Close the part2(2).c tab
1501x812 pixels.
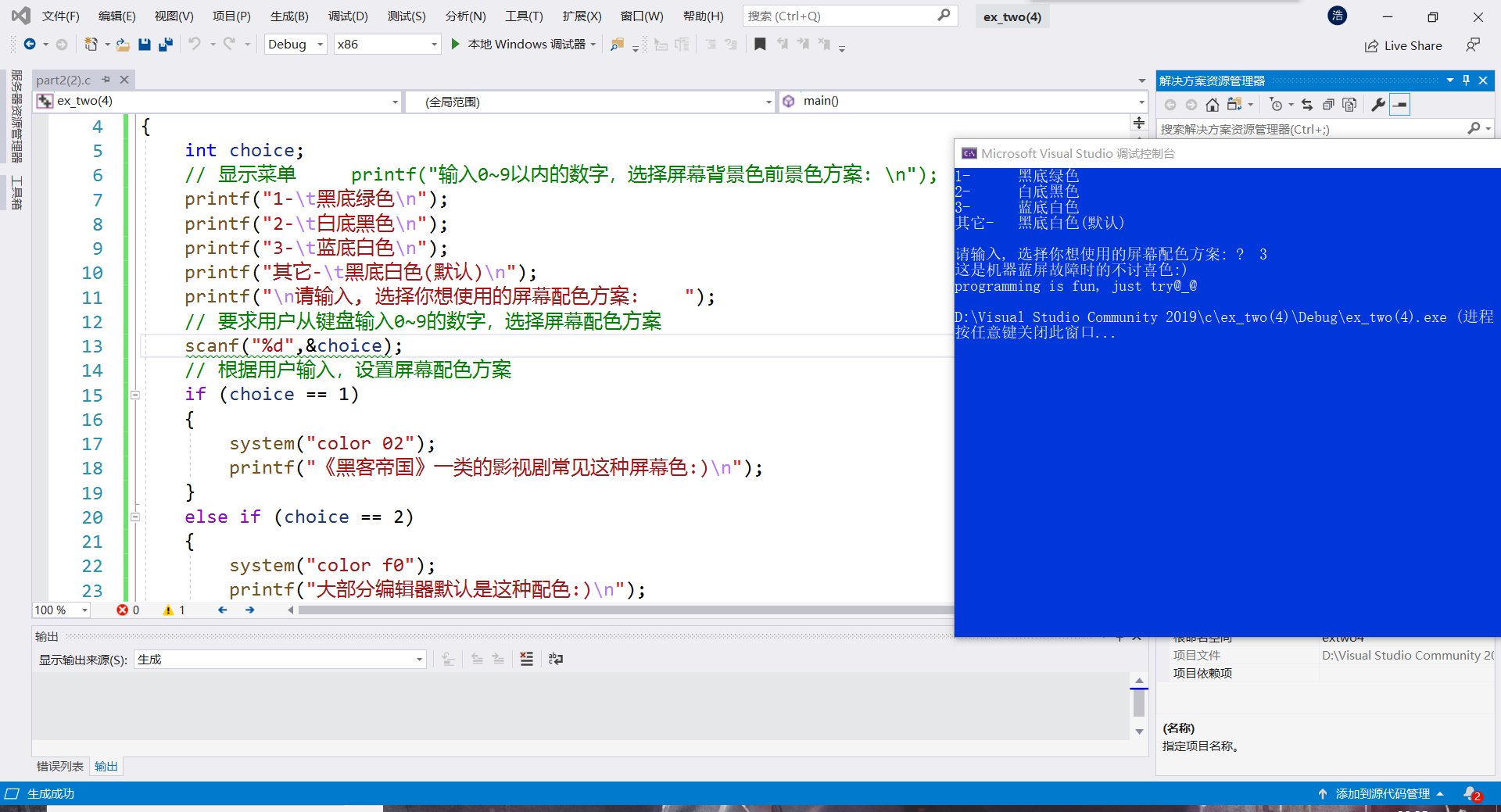(124, 80)
